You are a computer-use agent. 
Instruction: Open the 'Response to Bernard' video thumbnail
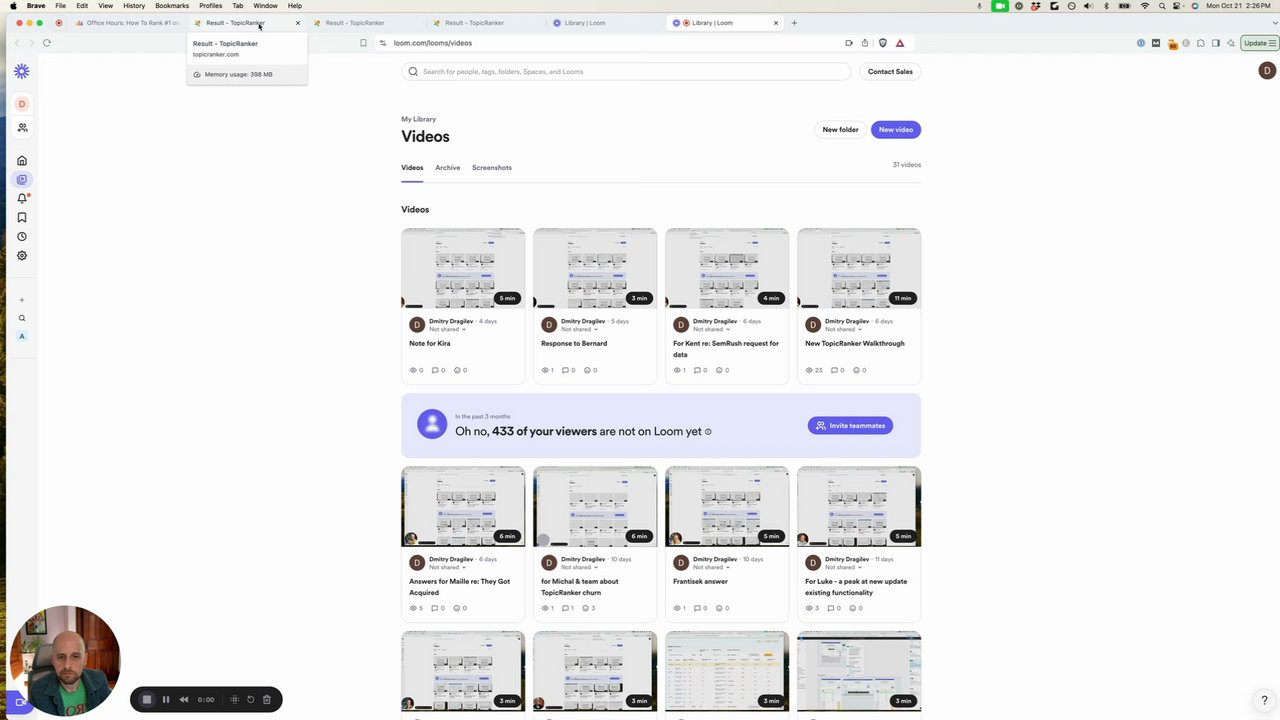point(595,268)
